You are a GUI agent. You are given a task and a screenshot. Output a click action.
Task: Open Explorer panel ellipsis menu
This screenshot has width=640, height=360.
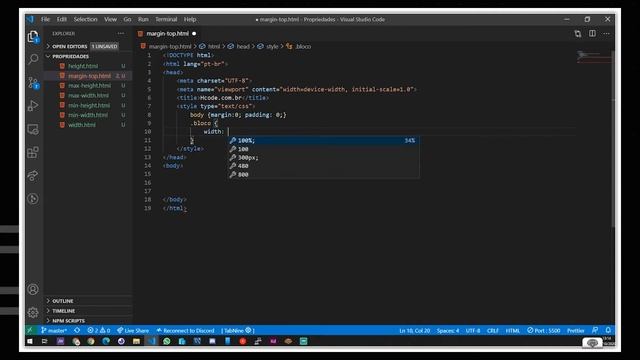(x=121, y=33)
